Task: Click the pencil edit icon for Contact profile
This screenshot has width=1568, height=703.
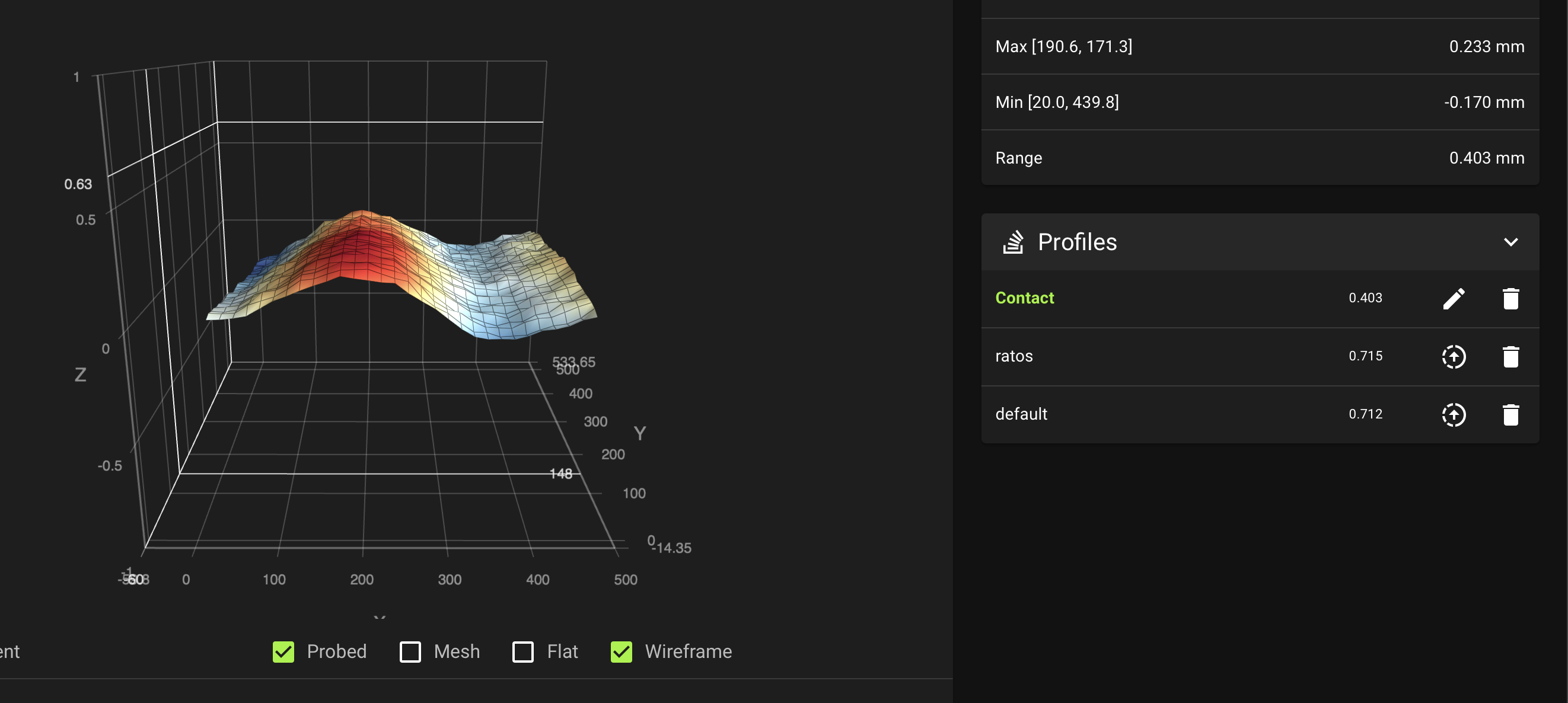Action: [1454, 298]
